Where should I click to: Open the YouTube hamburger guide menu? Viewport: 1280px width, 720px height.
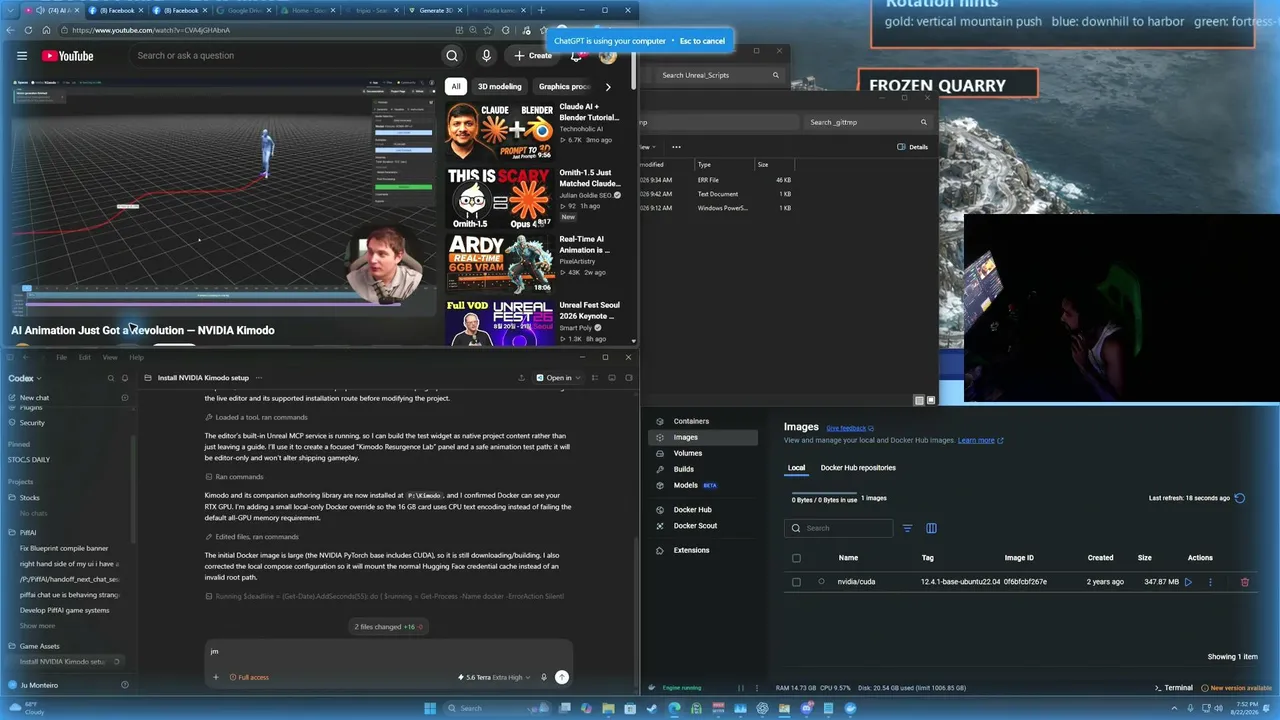coord(21,56)
